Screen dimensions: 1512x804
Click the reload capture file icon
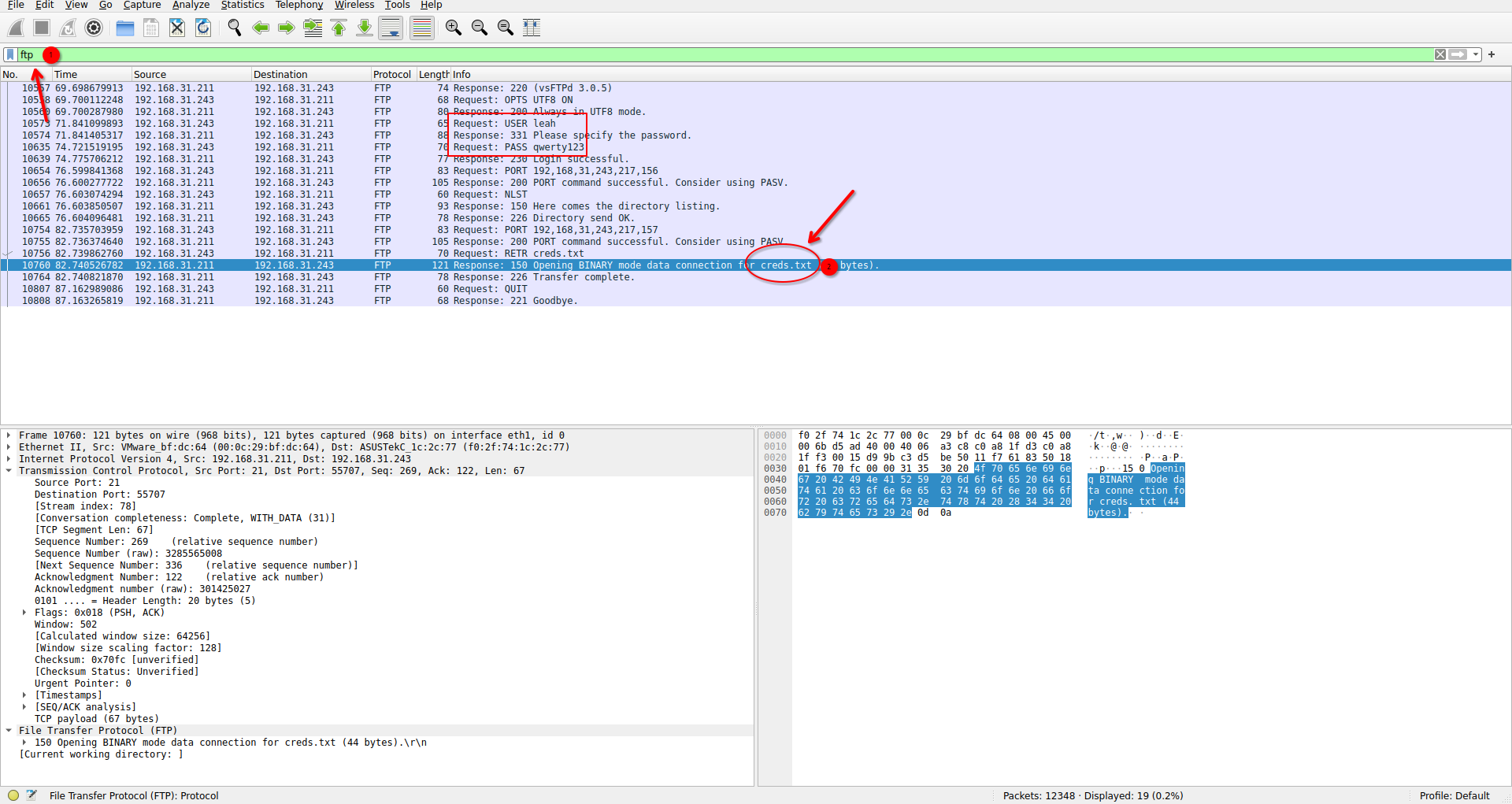click(x=203, y=28)
